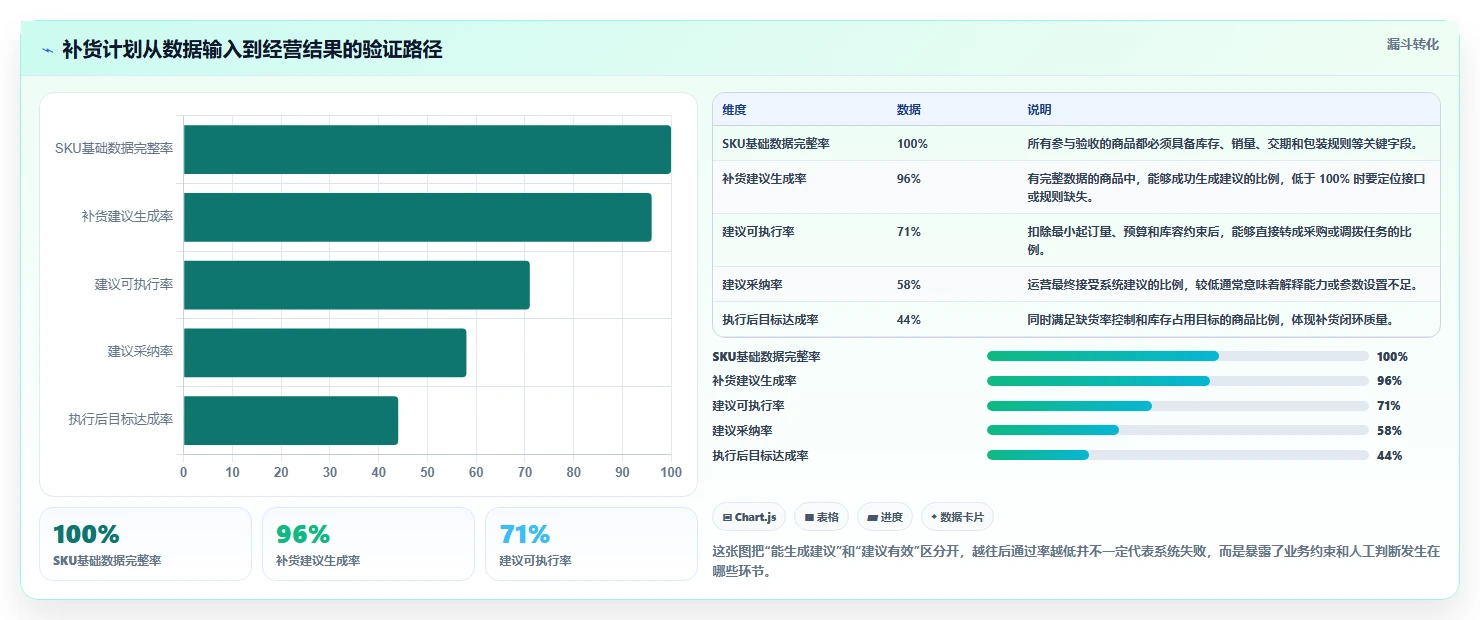Click the 执行后目标达成率 y-axis label in the chart
The image size is (1480, 620).
120,420
